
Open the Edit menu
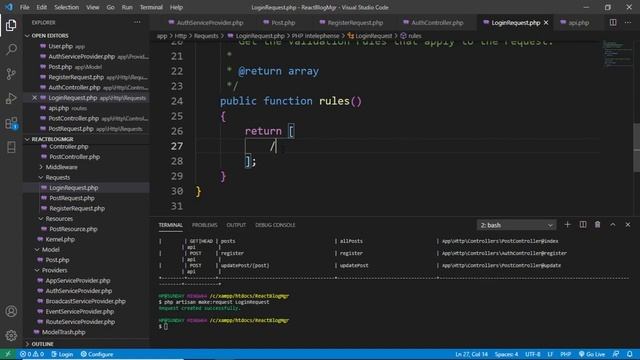42,7
